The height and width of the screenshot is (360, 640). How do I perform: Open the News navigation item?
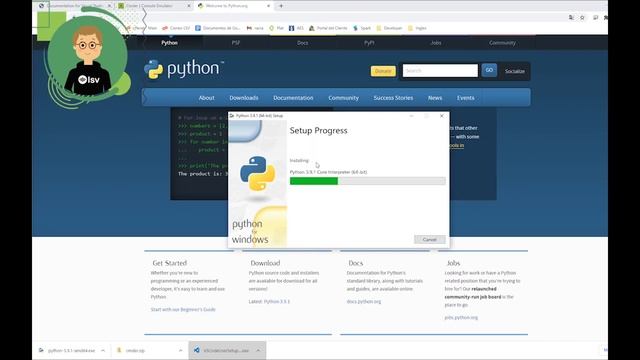[x=435, y=98]
